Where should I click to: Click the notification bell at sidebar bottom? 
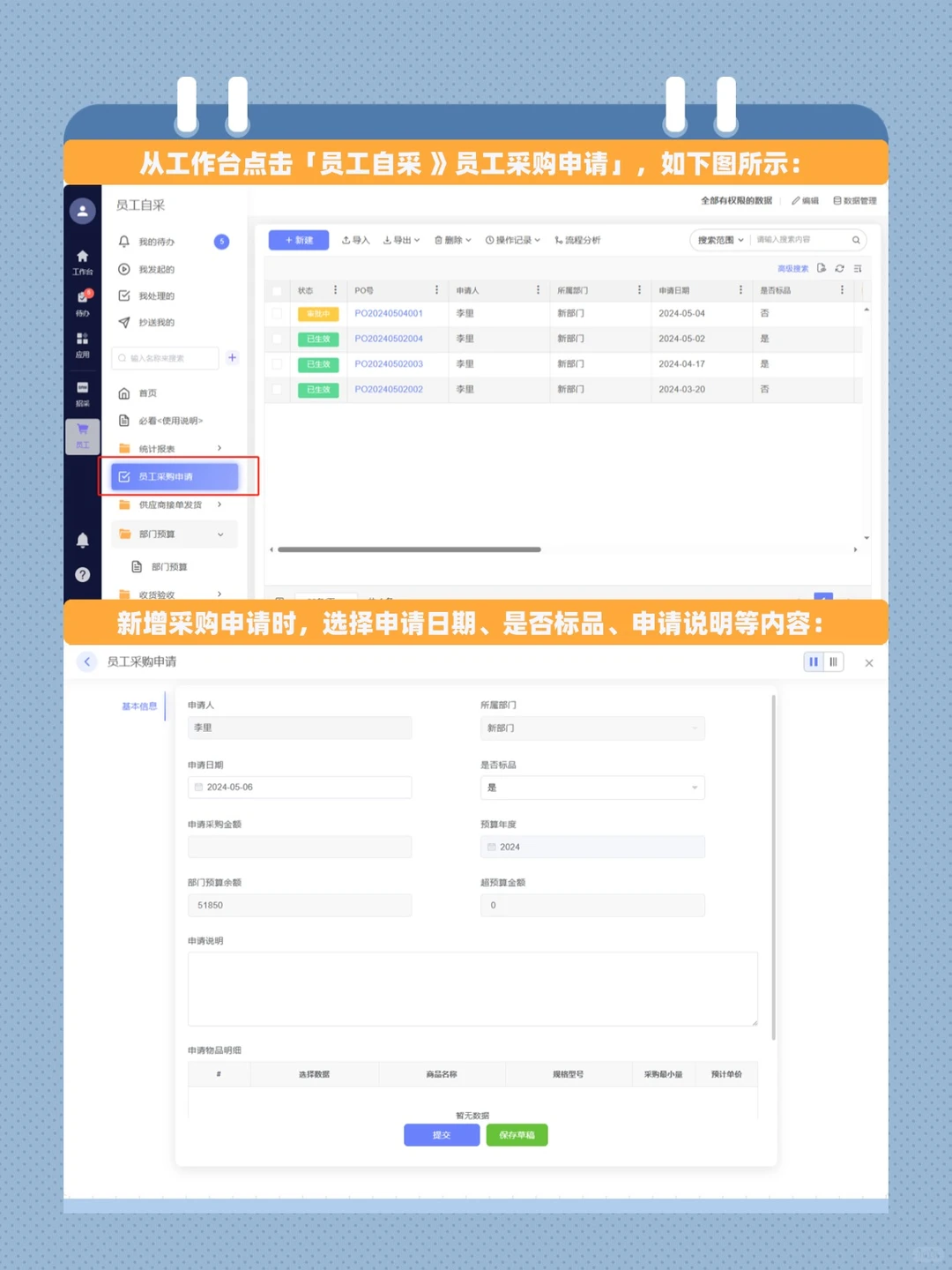(x=82, y=540)
